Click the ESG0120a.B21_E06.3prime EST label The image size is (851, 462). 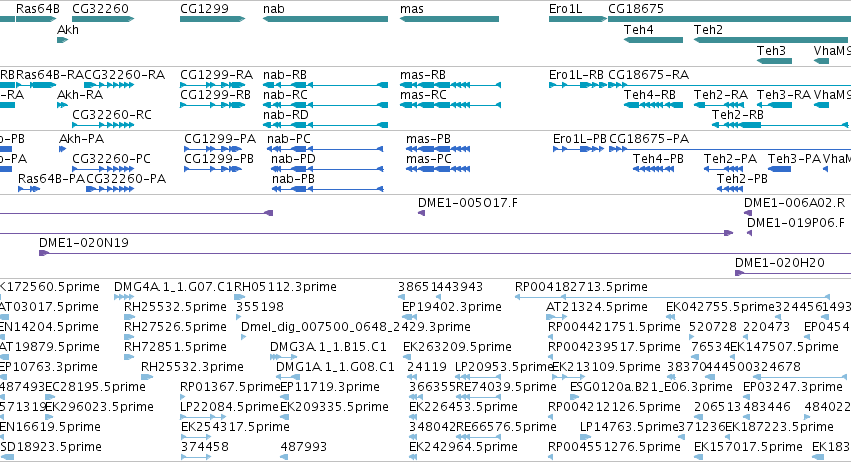tap(651, 387)
